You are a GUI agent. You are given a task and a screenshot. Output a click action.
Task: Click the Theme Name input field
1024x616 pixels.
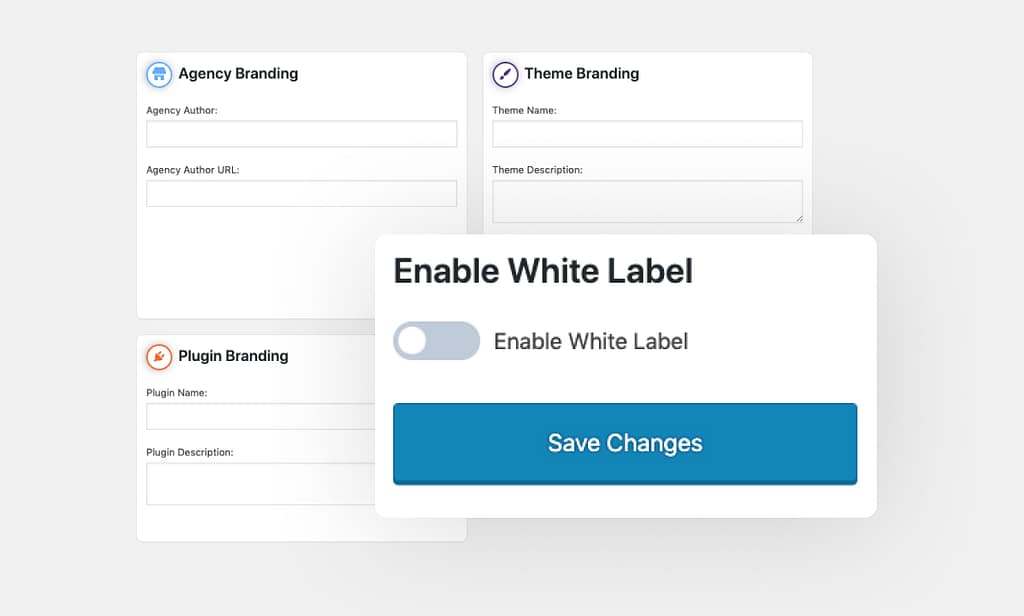point(647,133)
